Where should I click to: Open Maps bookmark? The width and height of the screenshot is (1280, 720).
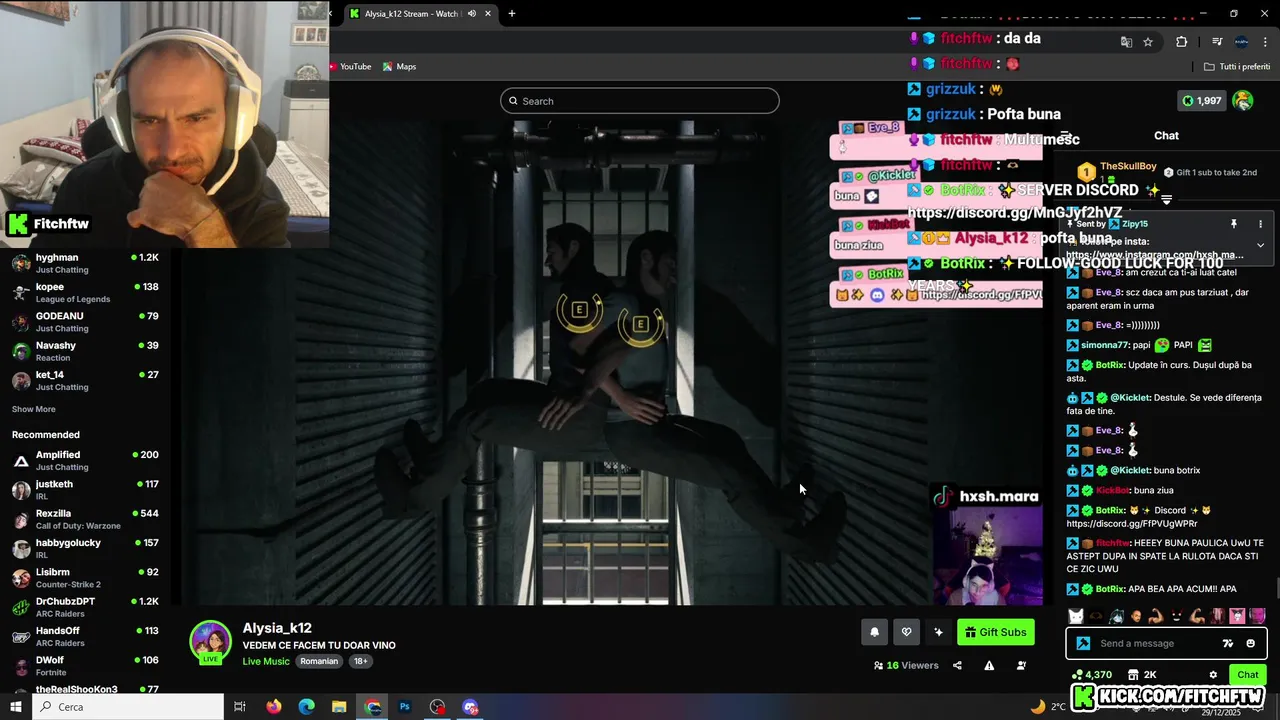click(399, 67)
